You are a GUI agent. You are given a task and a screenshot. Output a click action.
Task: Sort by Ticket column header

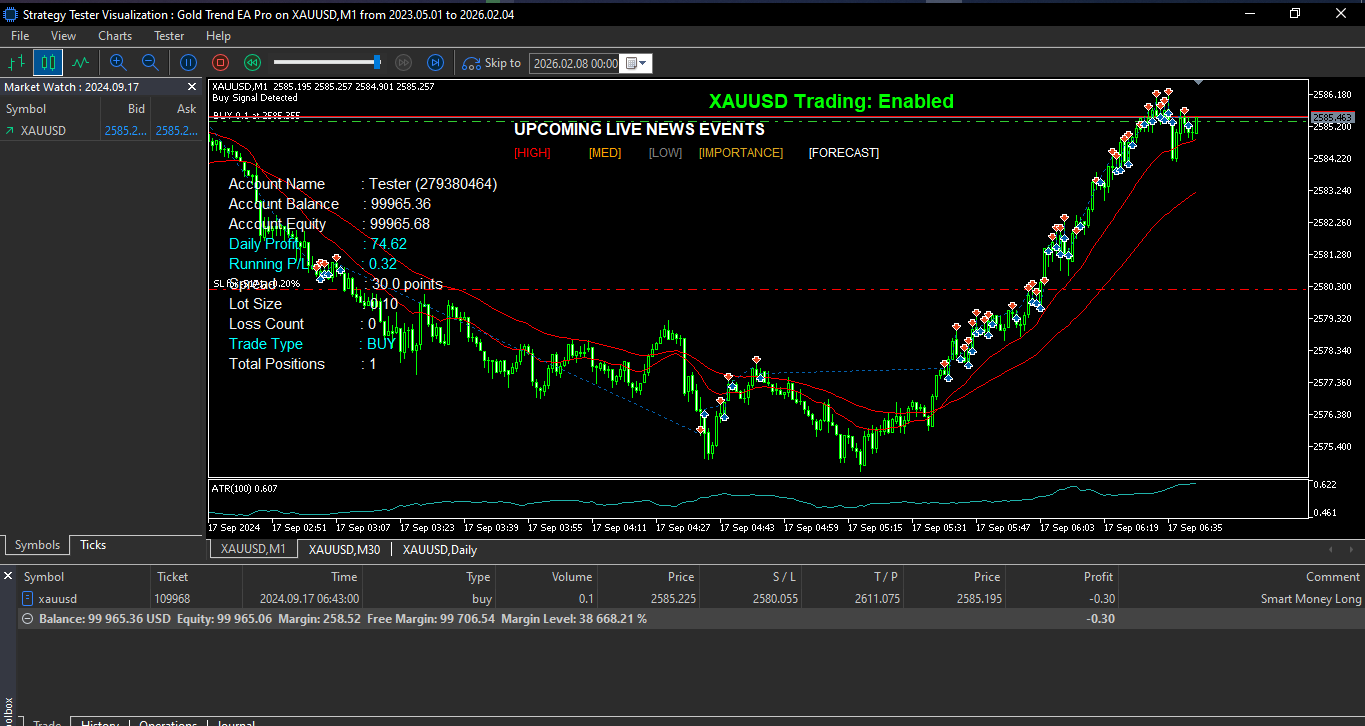click(172, 577)
